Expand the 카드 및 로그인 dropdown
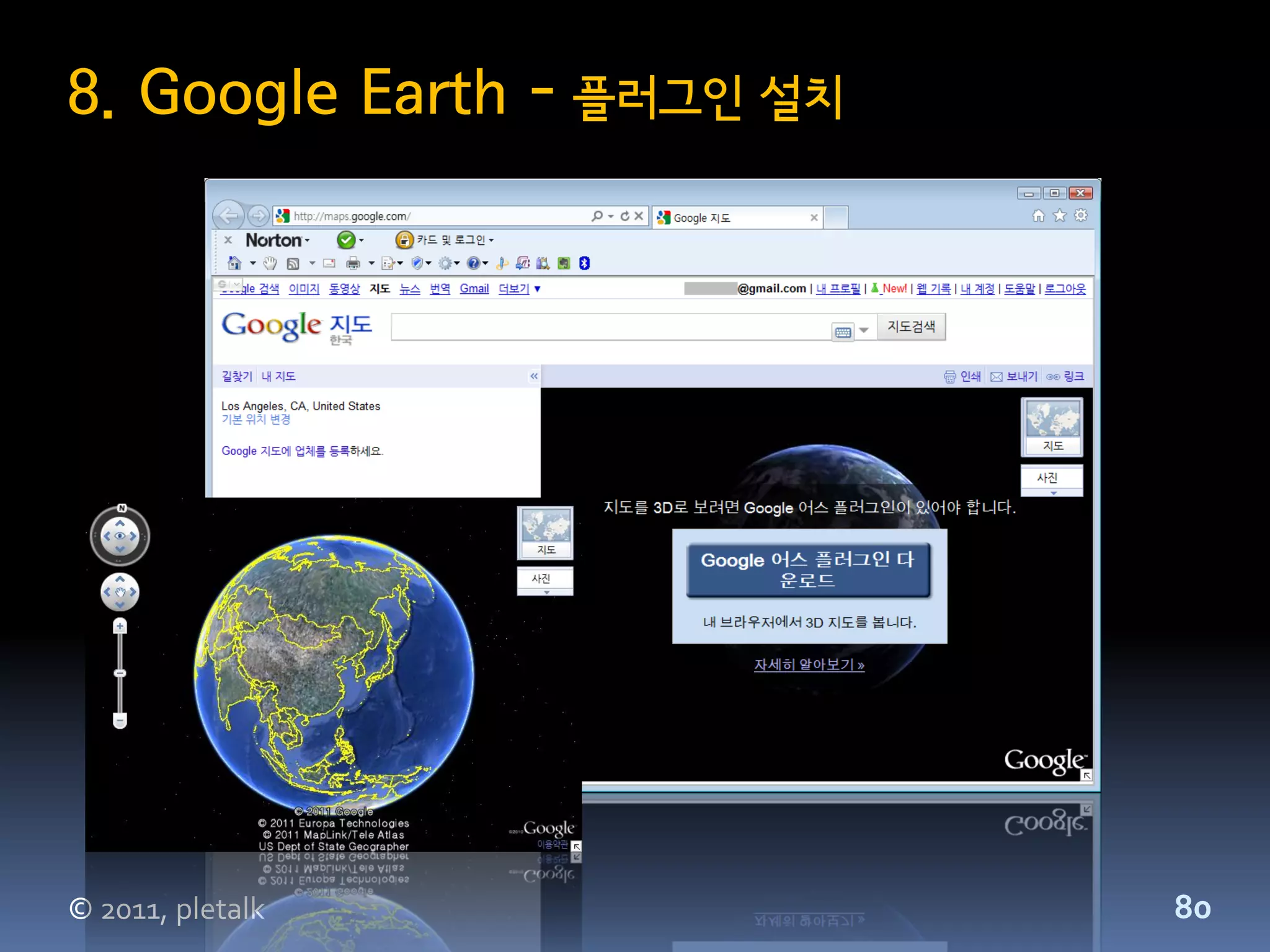Screen dimensions: 1270x952 pyautogui.click(x=491, y=240)
